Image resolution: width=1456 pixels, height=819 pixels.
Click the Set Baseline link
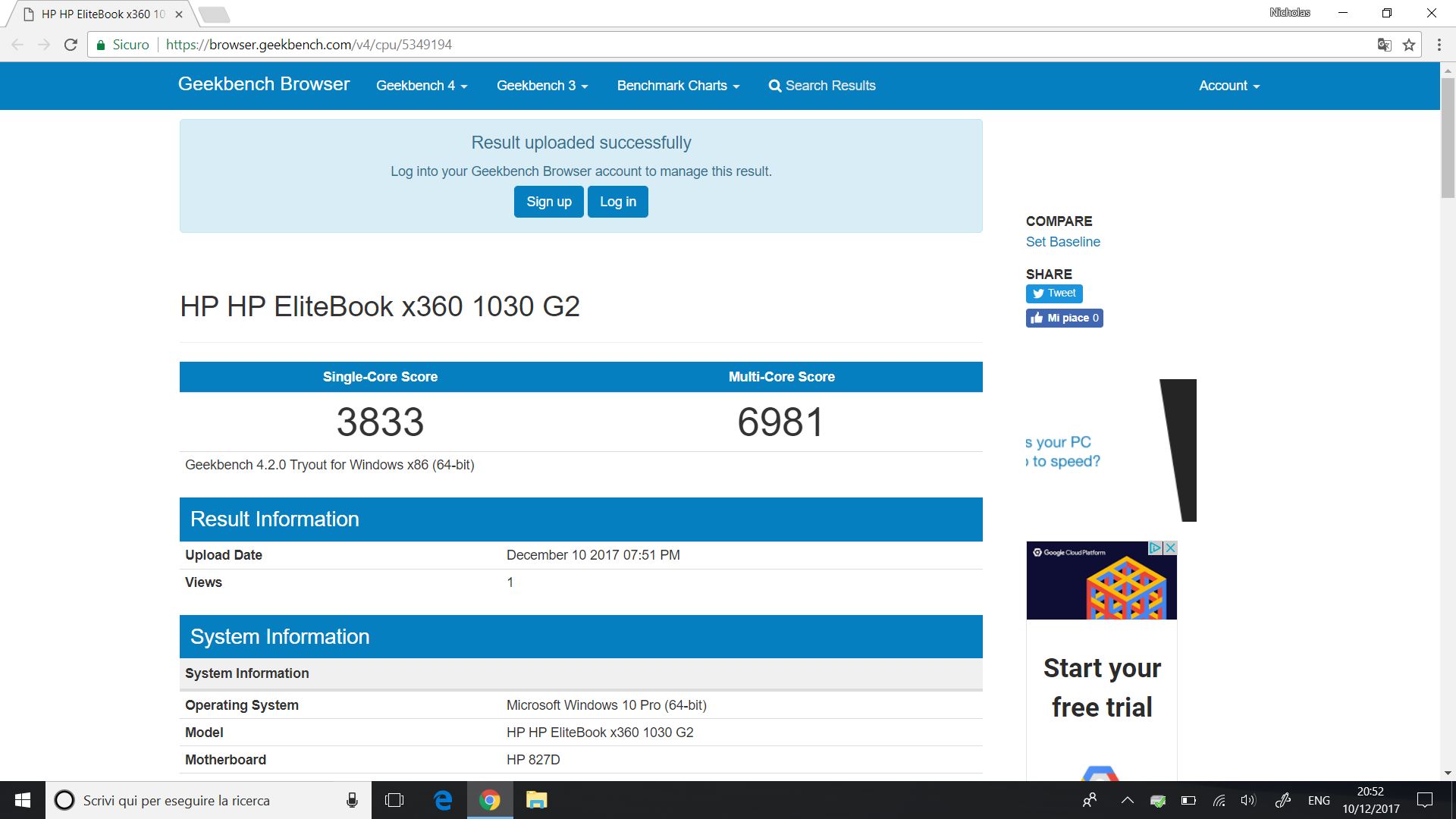point(1062,242)
